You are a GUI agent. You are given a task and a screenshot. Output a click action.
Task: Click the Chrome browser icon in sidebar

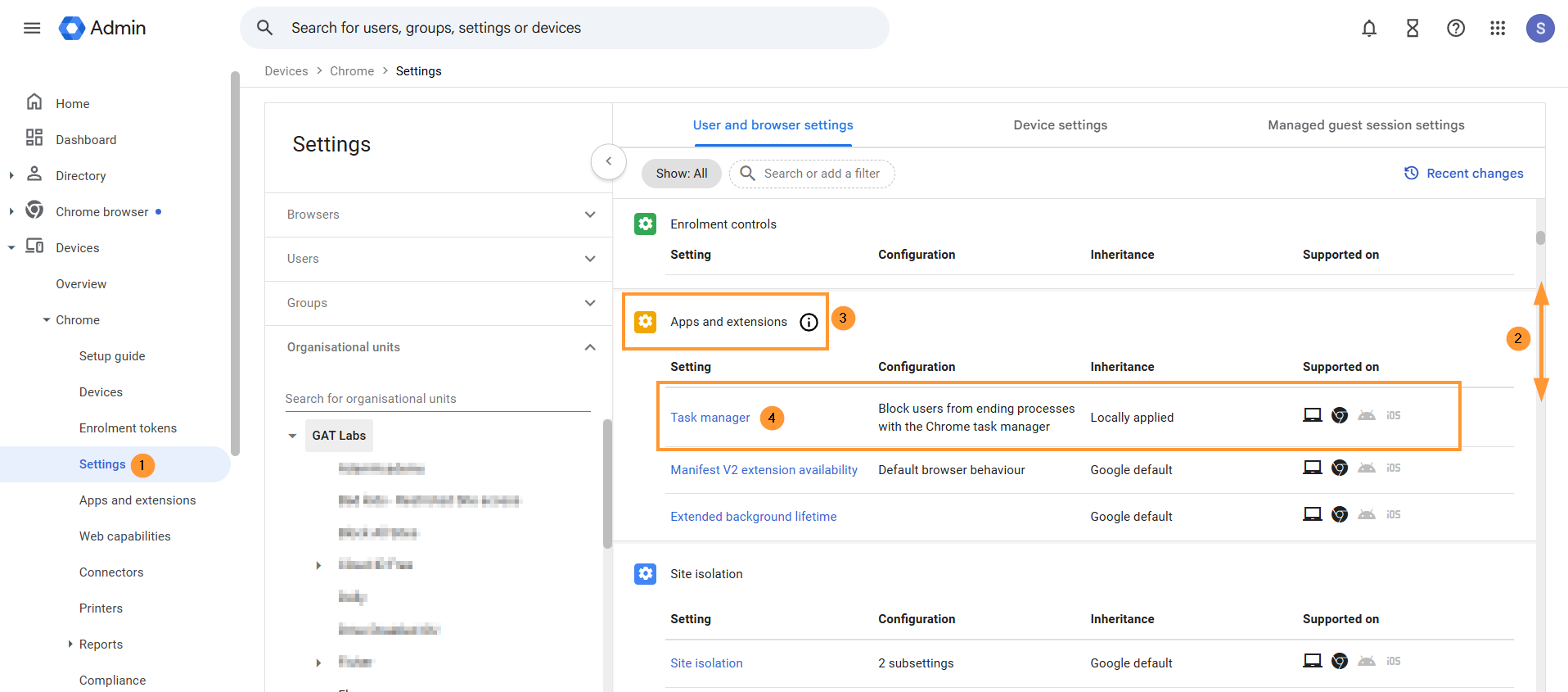point(34,210)
